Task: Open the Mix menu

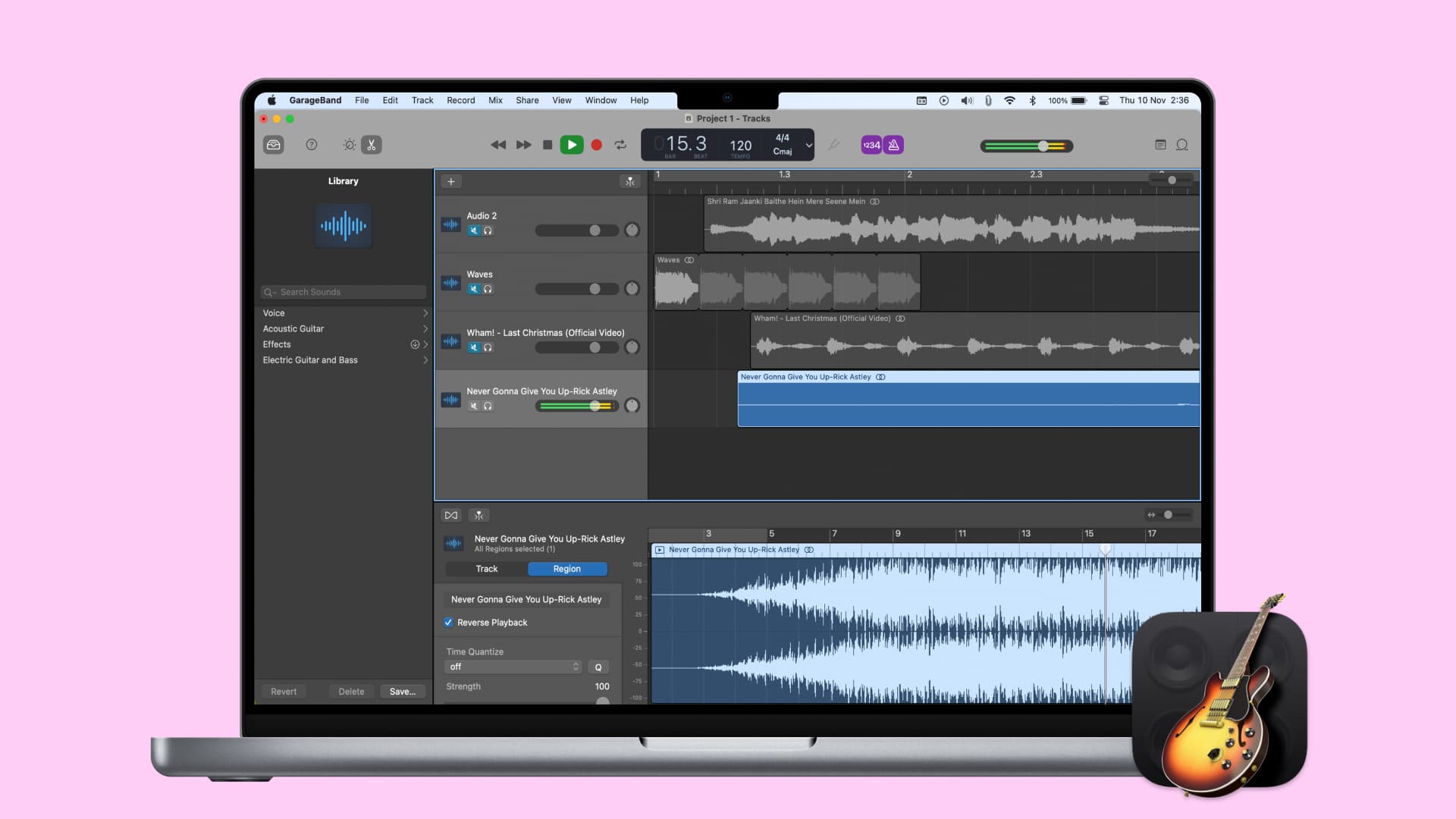Action: (495, 100)
